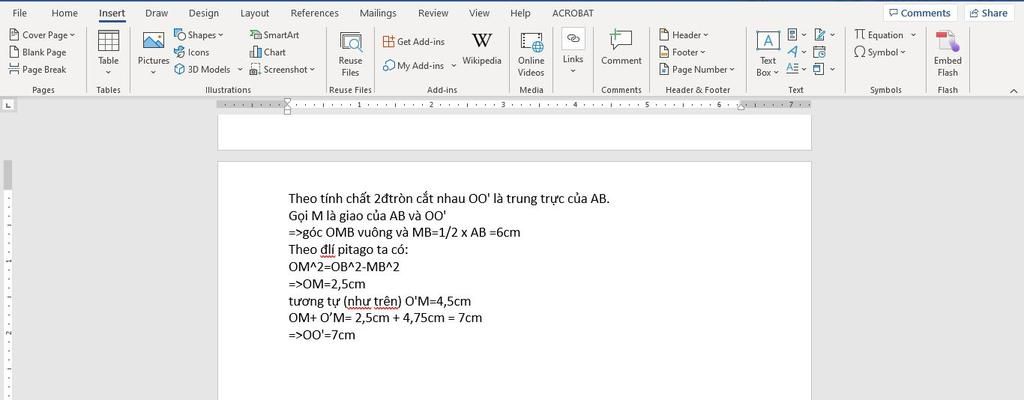Screen dimensions: 1024x400
Task: Click the misspelled word 'đlí'
Action: click(x=328, y=250)
